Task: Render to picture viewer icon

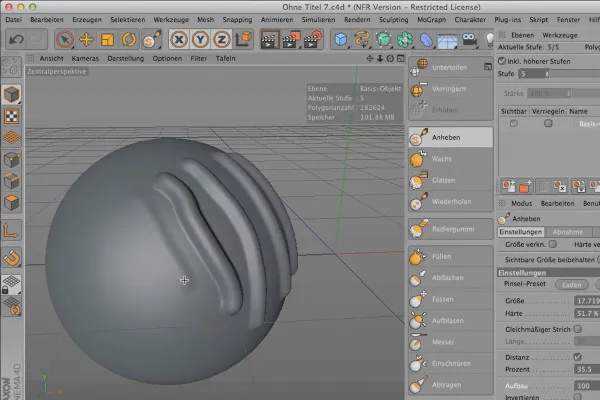Action: [291, 40]
